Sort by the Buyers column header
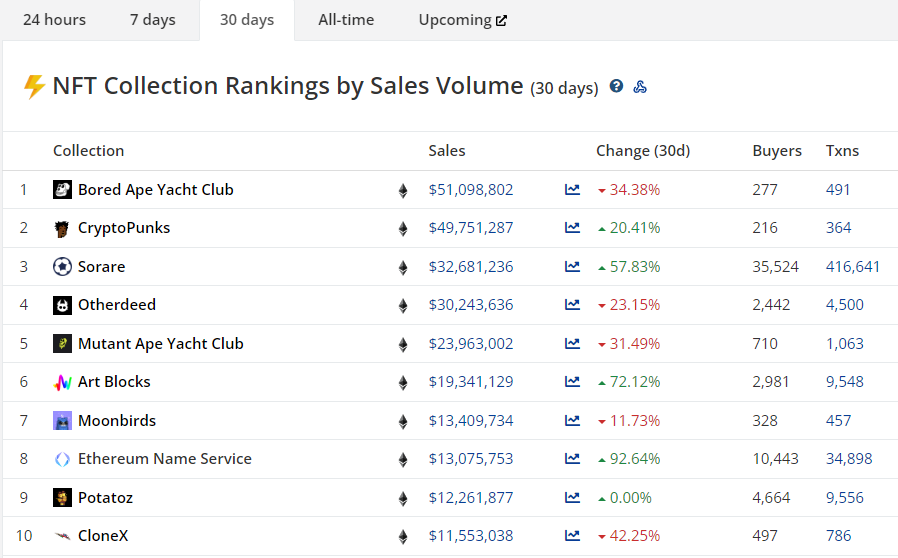Screen dimensions: 898x558 [777, 151]
